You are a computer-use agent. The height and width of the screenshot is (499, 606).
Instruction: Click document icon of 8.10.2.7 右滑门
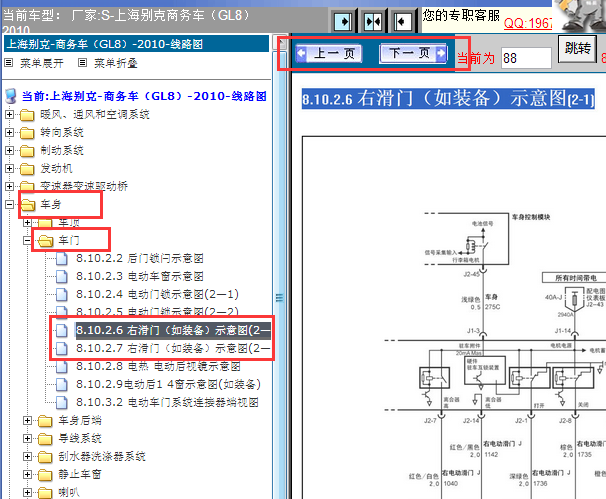(x=62, y=349)
